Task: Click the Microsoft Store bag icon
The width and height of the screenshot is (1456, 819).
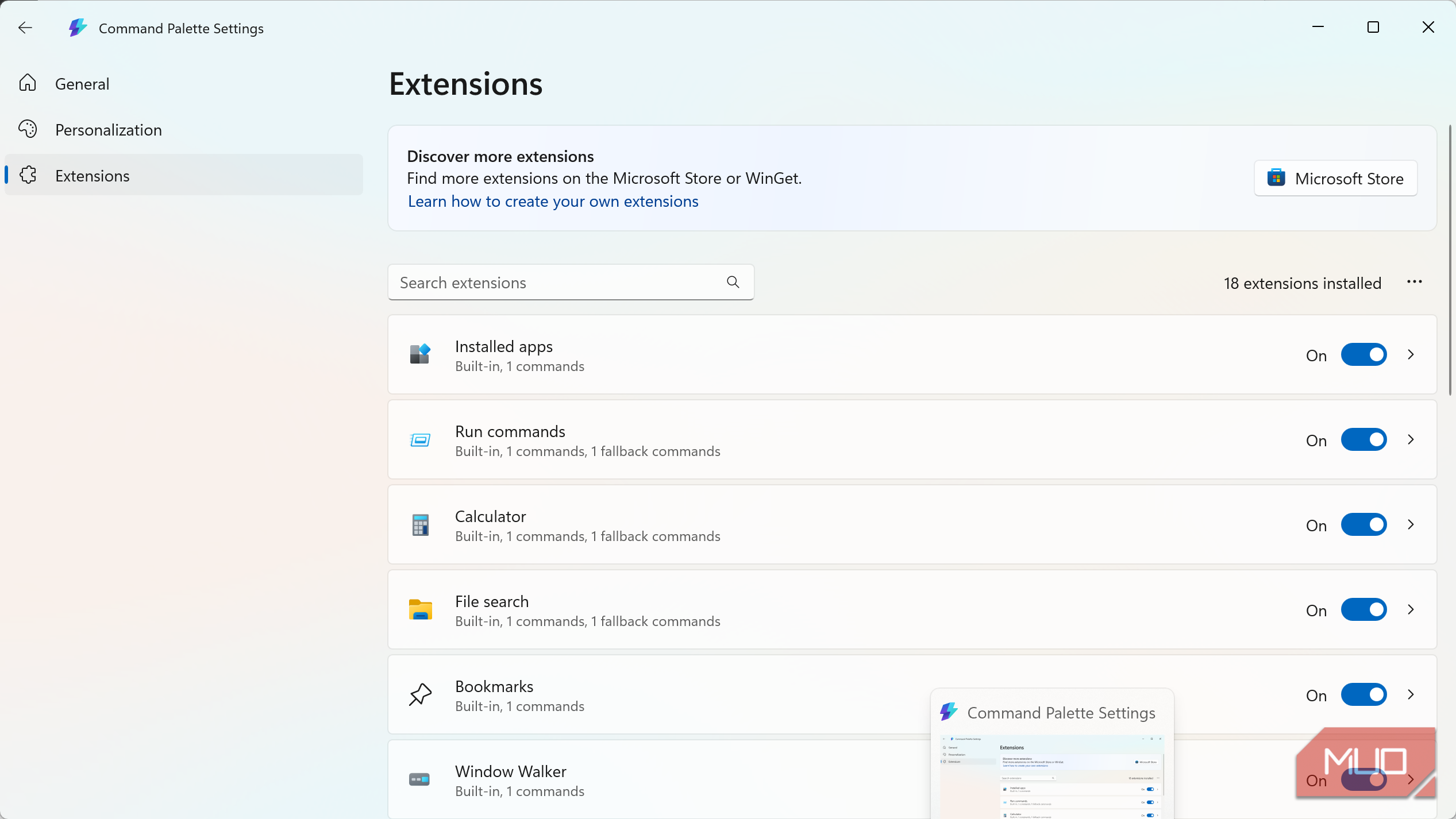Action: tap(1276, 178)
